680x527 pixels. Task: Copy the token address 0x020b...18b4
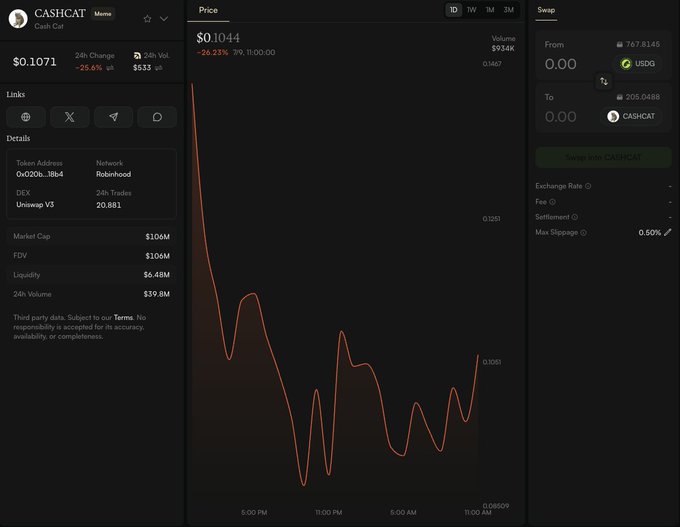(x=39, y=174)
